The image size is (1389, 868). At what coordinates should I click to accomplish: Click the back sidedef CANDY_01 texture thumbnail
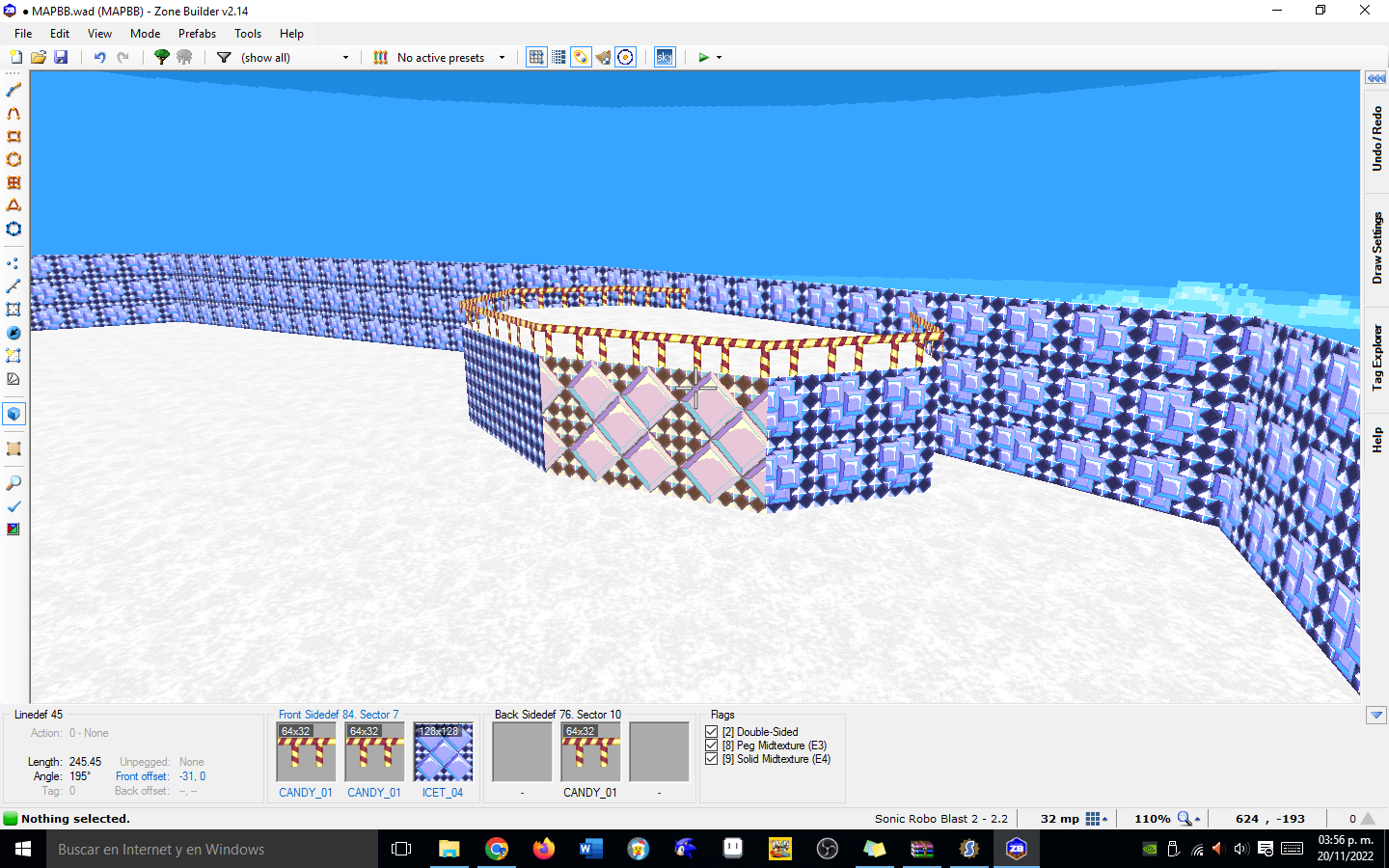tap(590, 752)
